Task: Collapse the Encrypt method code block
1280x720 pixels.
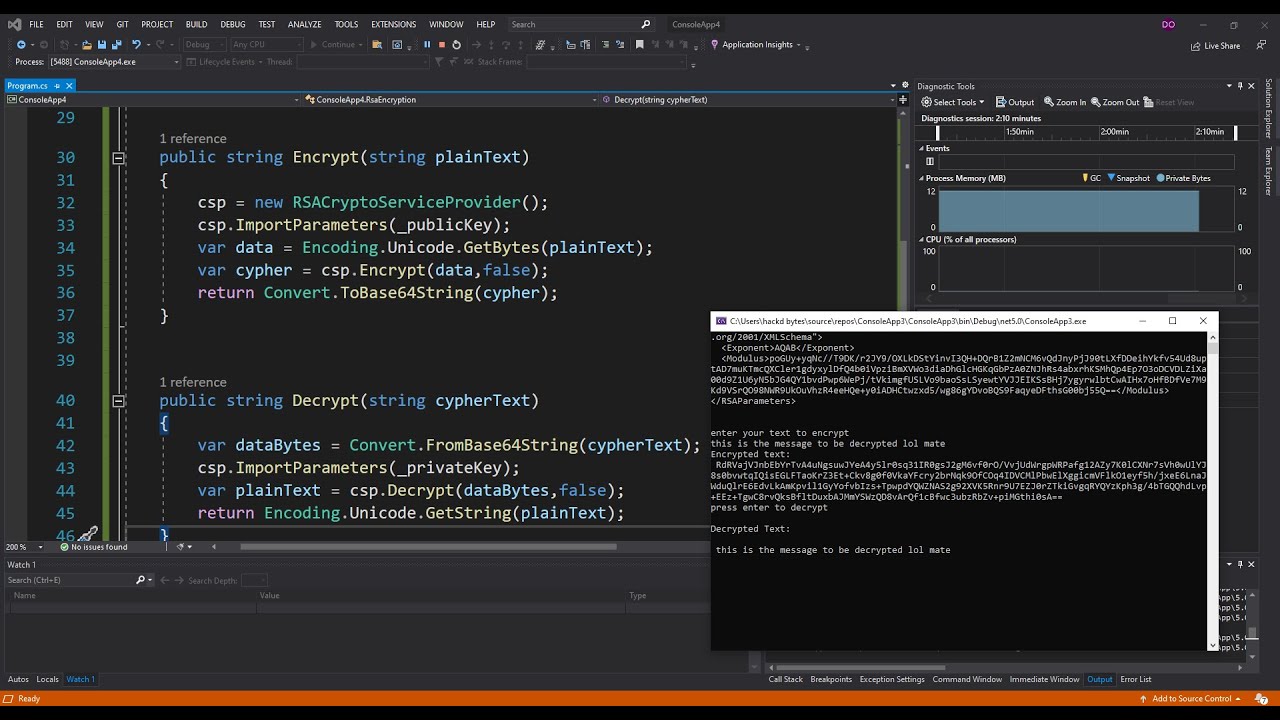Action: [118, 158]
